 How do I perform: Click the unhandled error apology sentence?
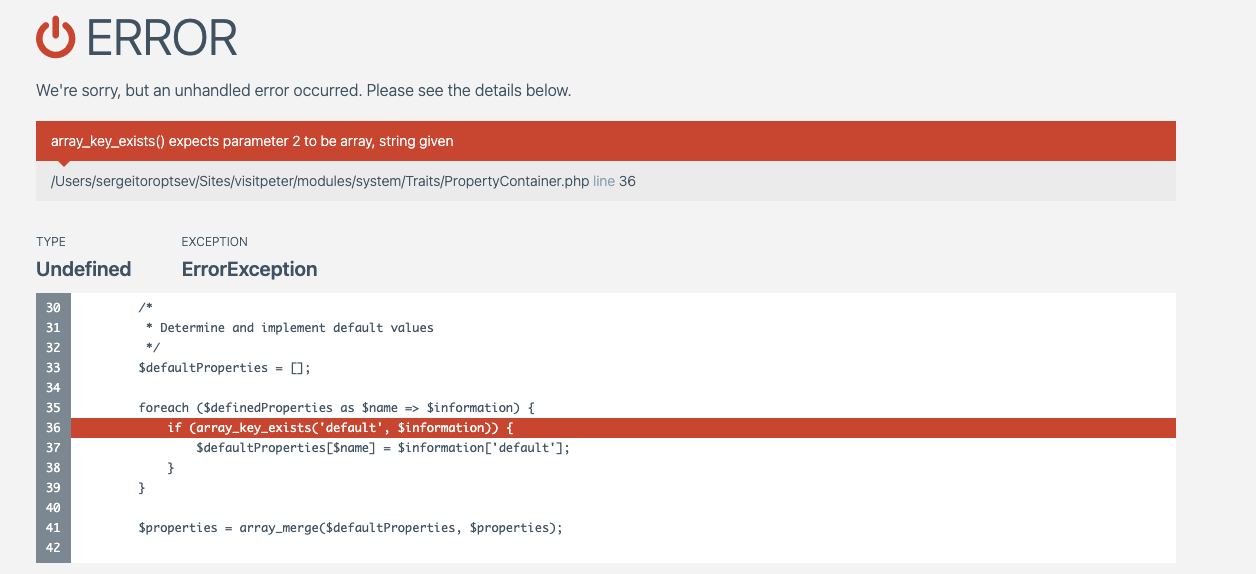tap(304, 90)
